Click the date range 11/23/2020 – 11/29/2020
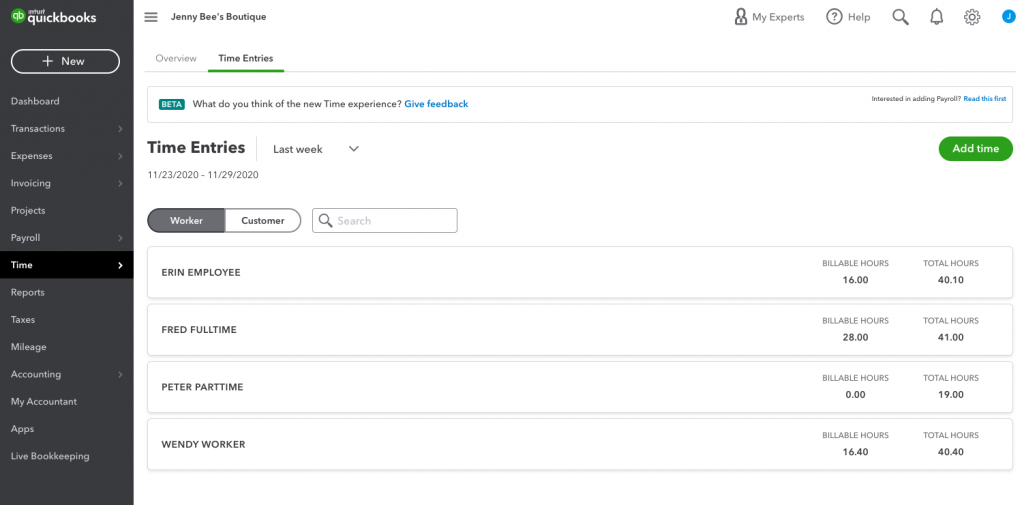 [x=203, y=175]
